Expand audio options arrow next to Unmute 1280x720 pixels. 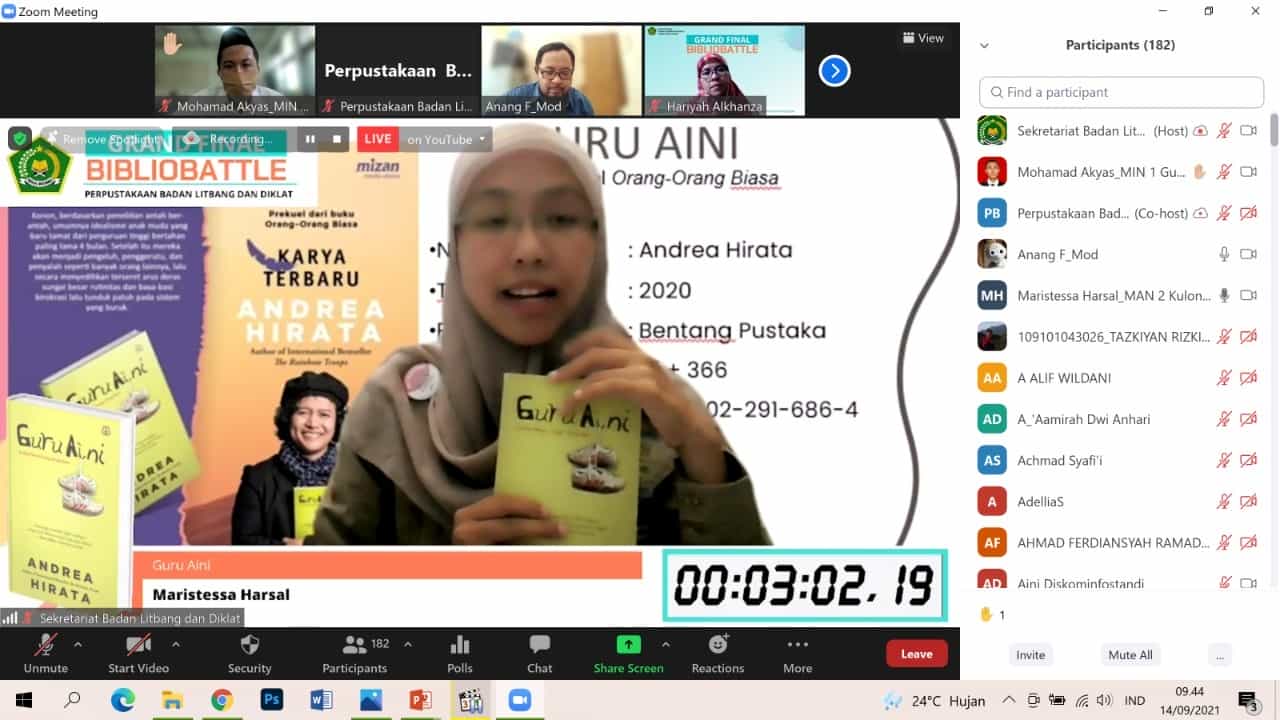point(78,645)
